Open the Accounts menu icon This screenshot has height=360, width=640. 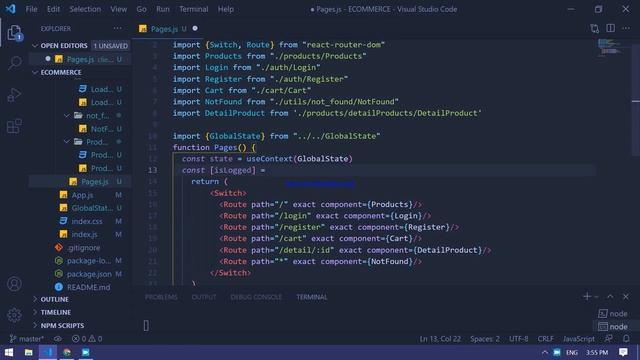[14, 284]
